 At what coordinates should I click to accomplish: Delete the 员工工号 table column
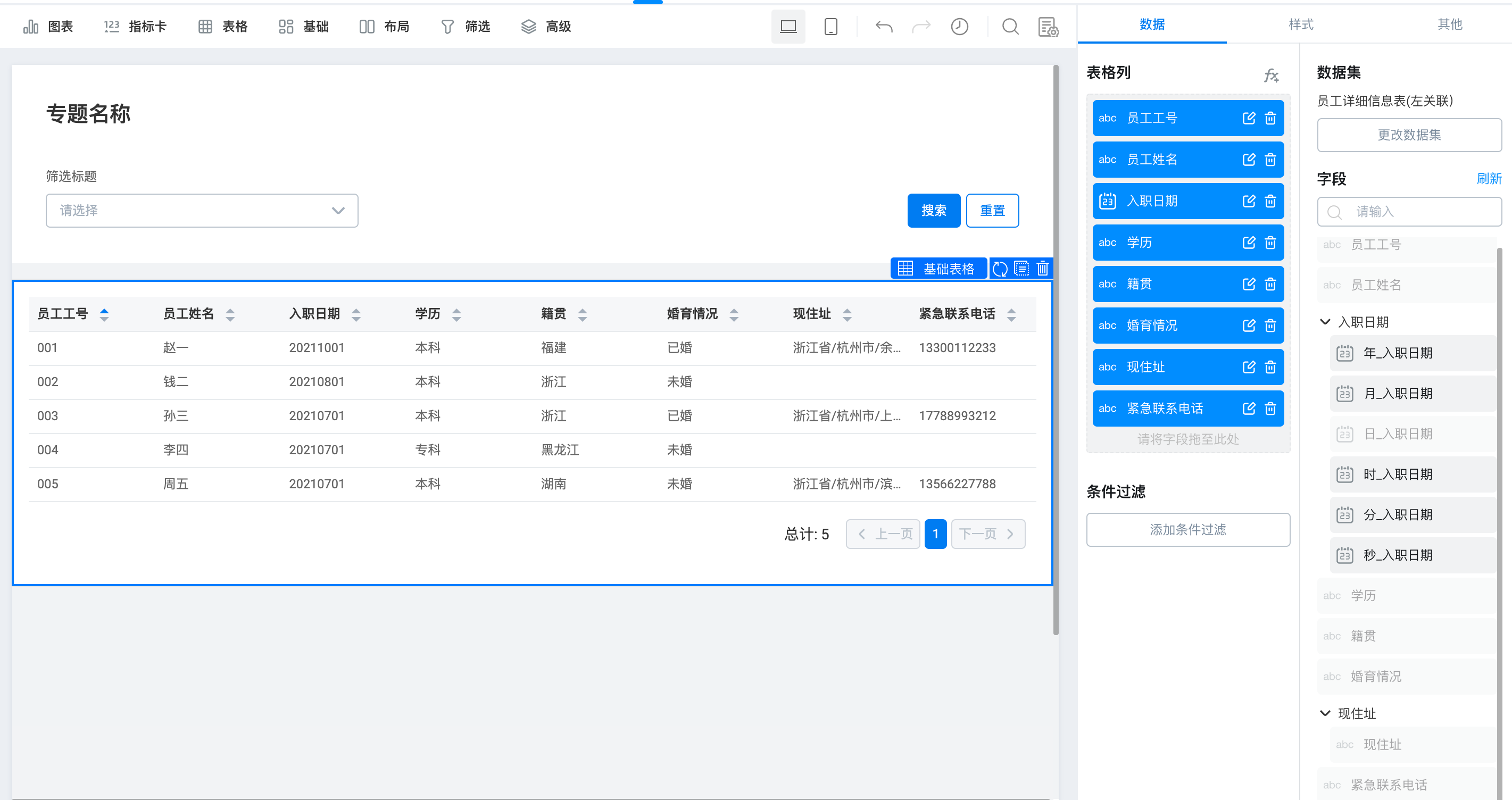(x=1270, y=118)
